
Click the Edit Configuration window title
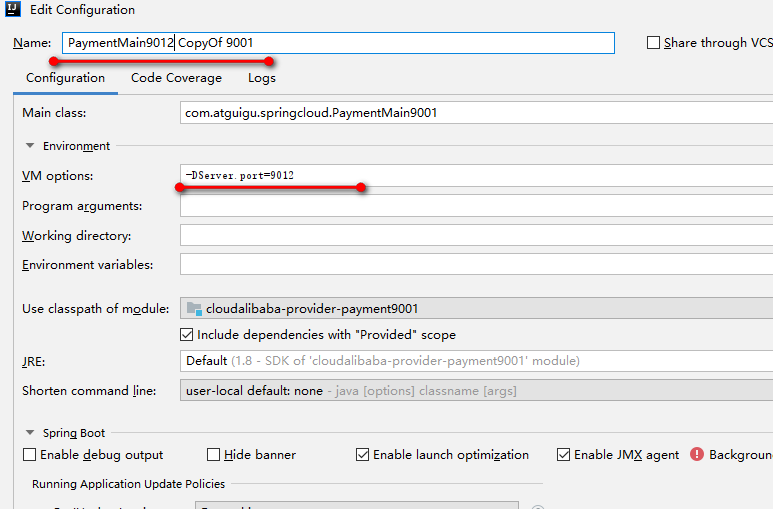(x=82, y=10)
